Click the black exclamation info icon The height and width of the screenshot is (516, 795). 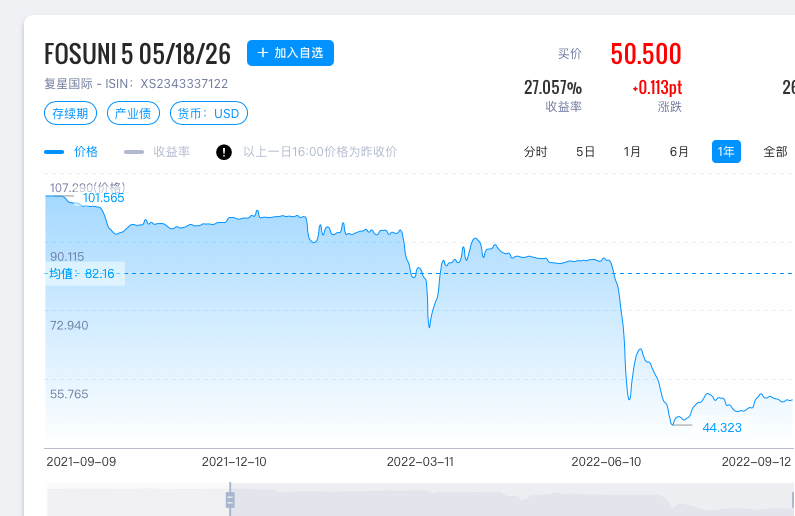pyautogui.click(x=224, y=152)
